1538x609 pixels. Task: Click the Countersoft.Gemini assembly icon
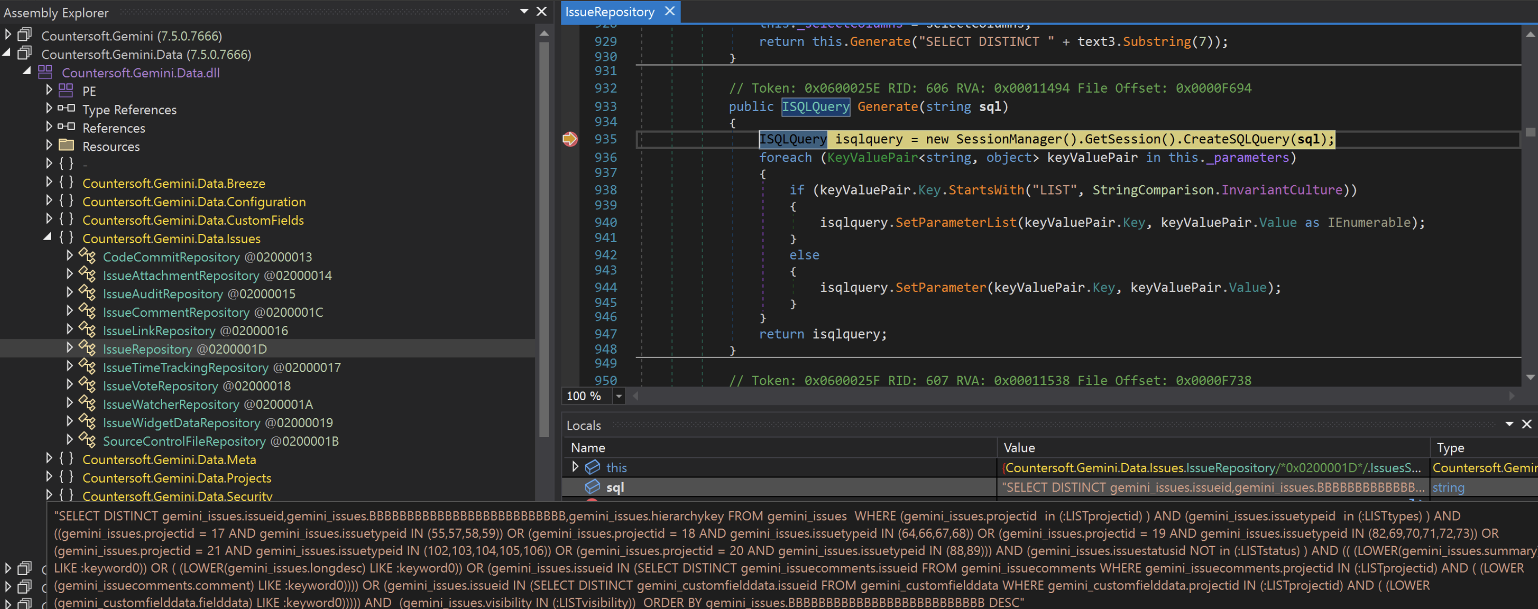tap(25, 36)
